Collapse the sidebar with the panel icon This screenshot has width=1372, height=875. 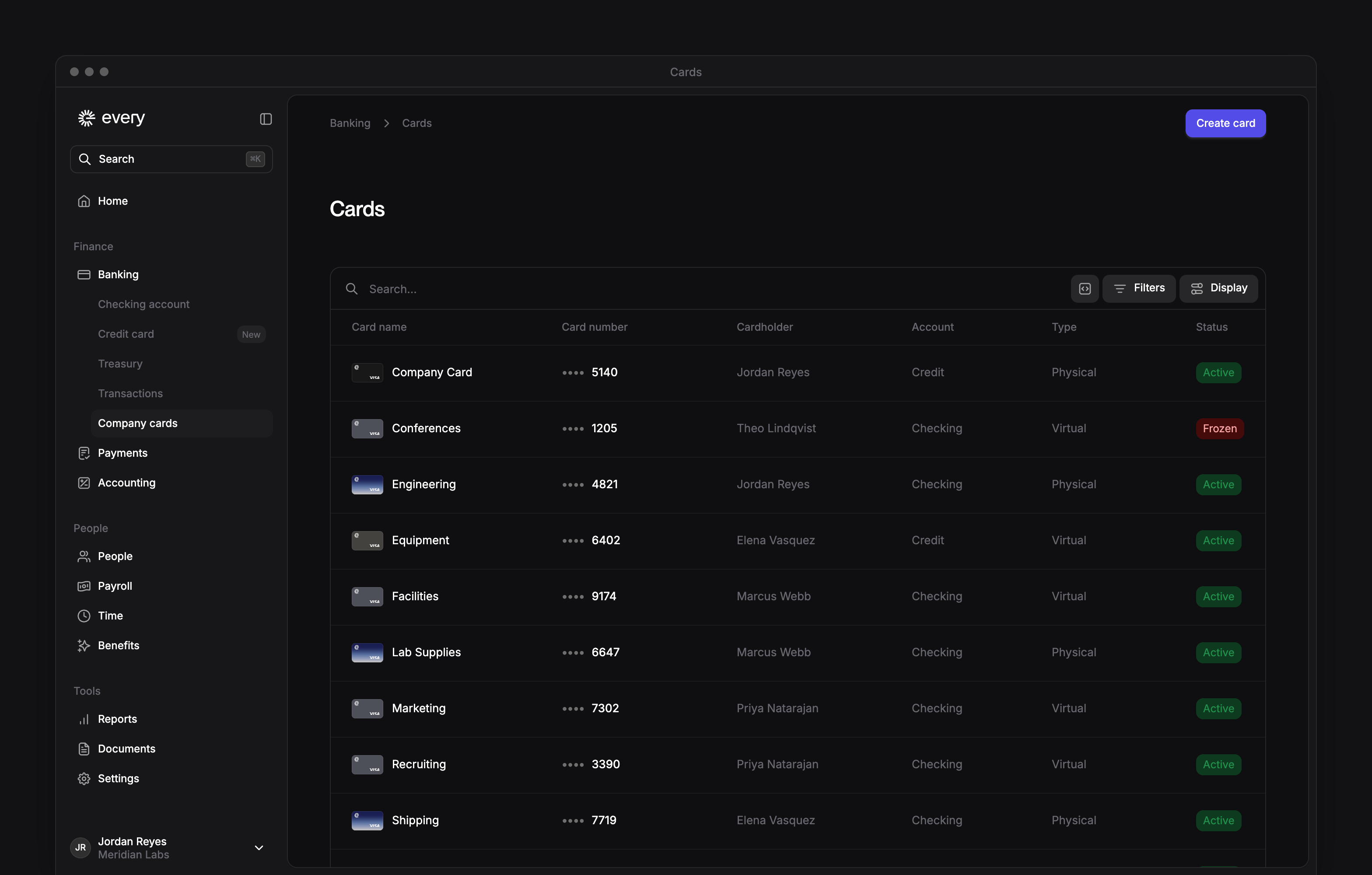pos(266,119)
